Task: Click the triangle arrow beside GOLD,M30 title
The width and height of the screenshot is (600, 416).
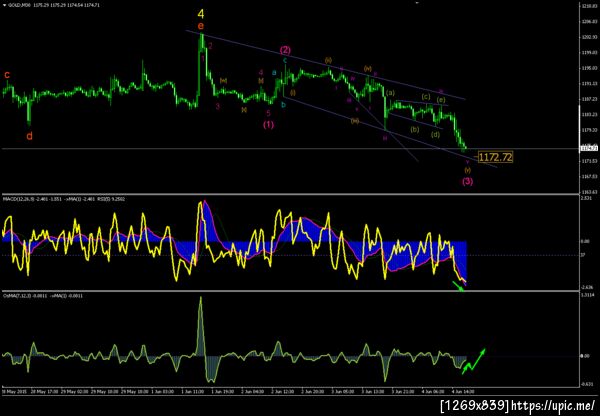Action: (4, 6)
